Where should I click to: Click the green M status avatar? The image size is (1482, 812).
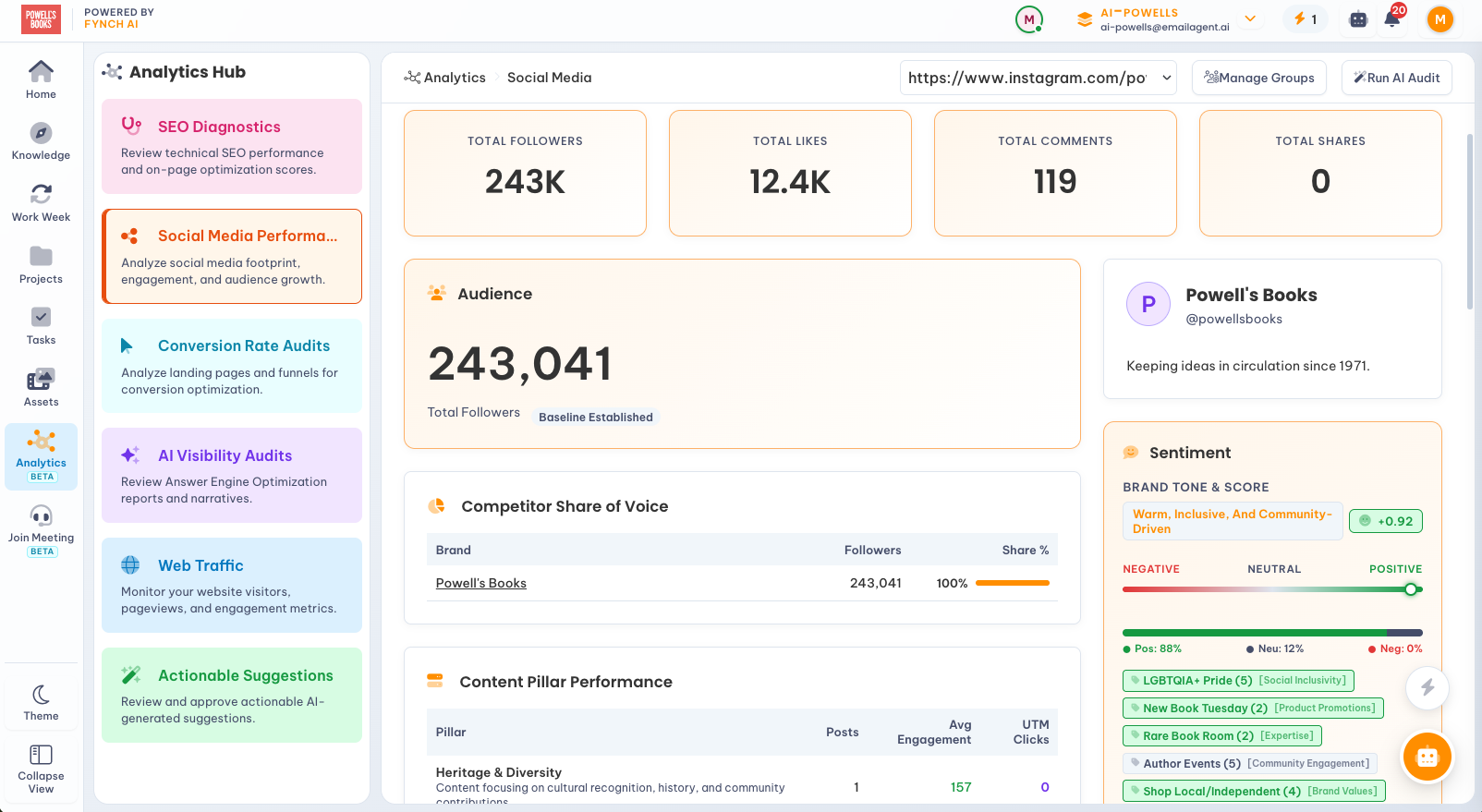point(1029,18)
